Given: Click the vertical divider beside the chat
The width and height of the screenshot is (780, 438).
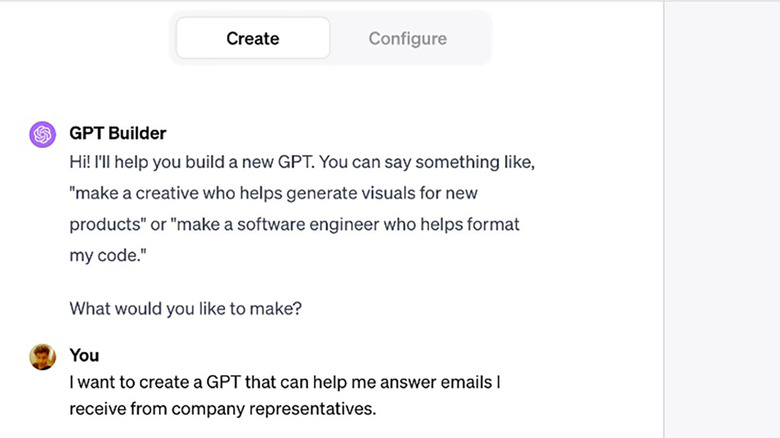Looking at the screenshot, I should pyautogui.click(x=663, y=220).
